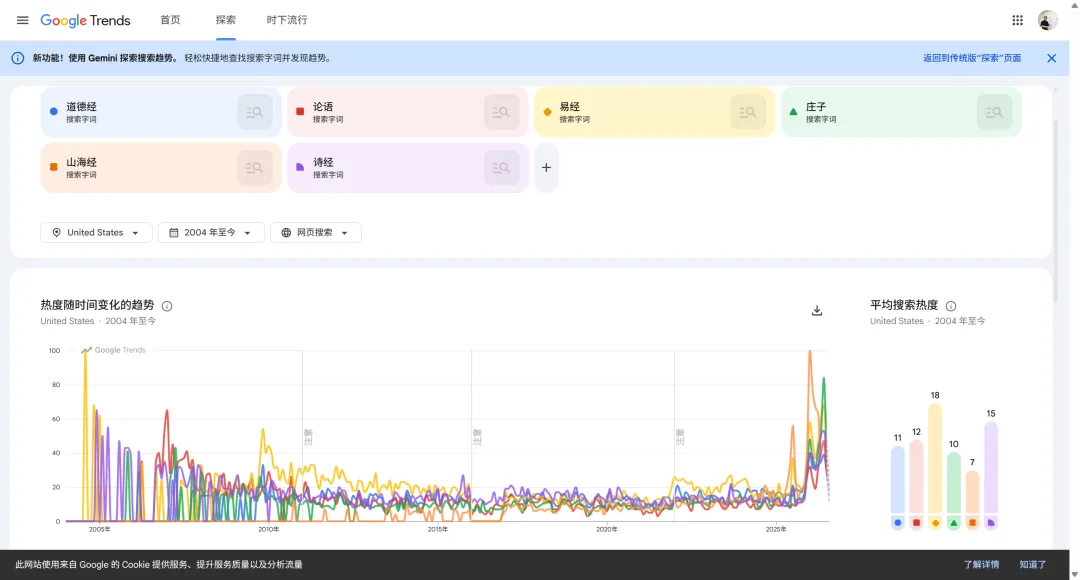
Task: Click info icon beside 平均搜索热度
Action: [951, 306]
